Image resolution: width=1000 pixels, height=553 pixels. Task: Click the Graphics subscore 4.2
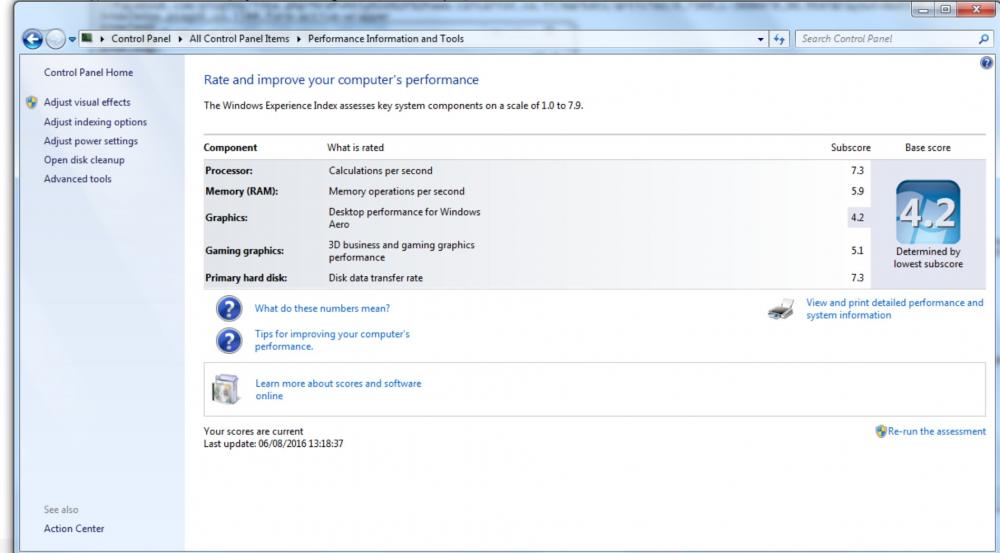[857, 218]
